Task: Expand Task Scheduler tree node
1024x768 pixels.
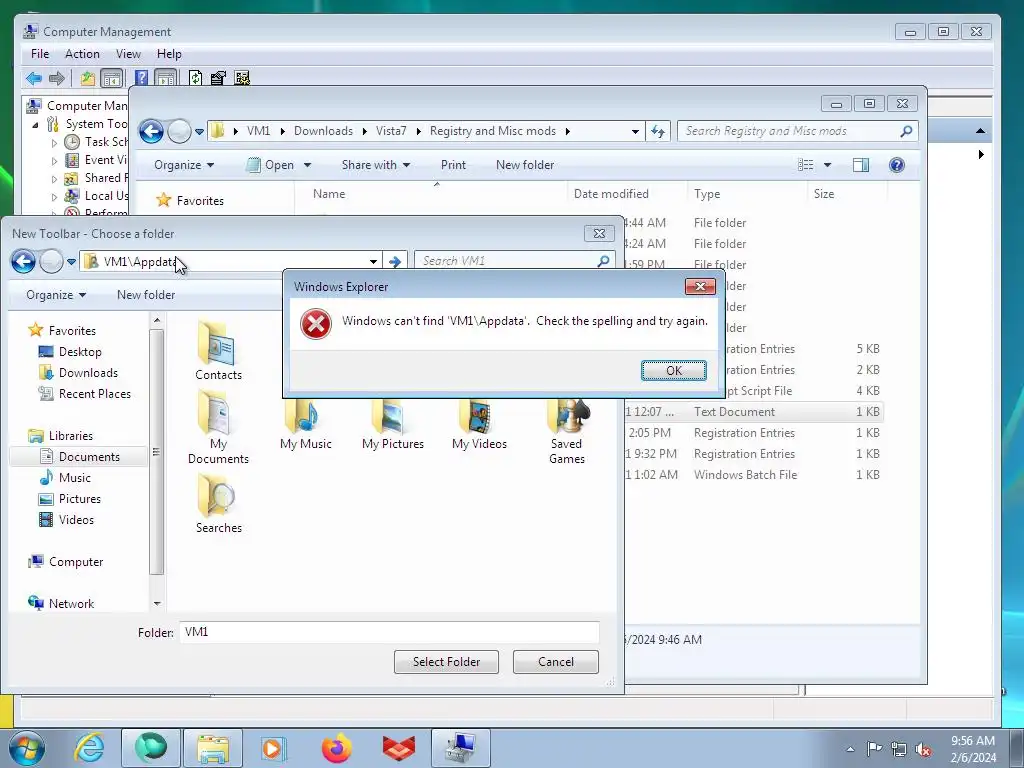Action: (x=54, y=142)
